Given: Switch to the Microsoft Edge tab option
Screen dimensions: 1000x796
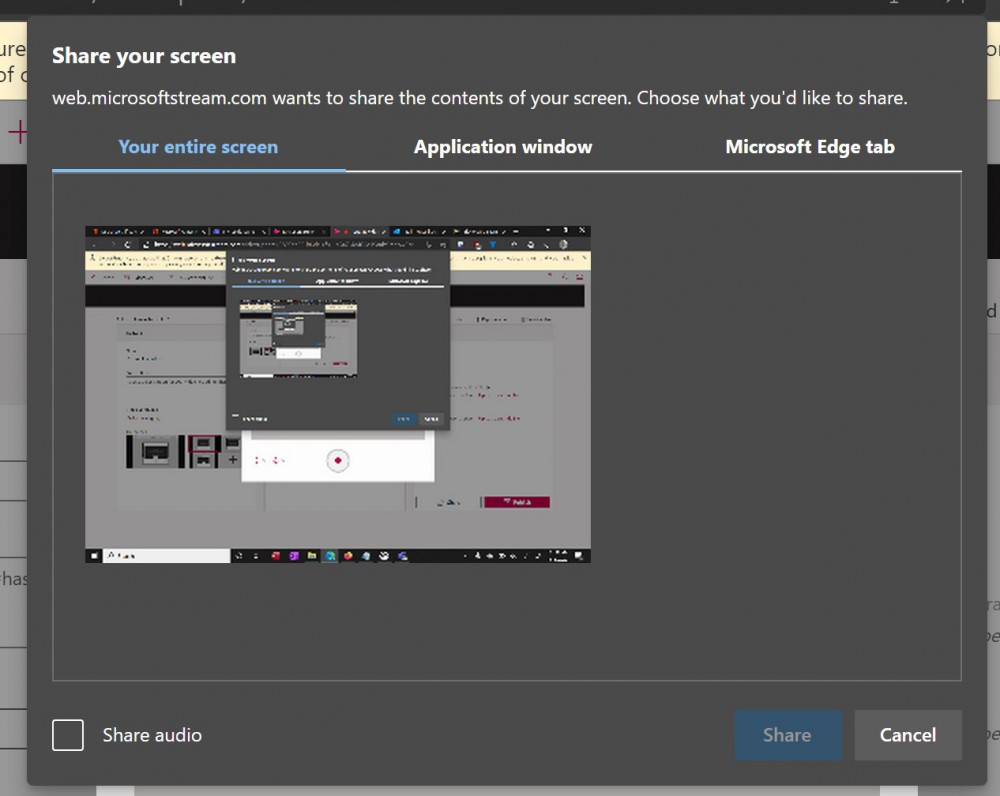Looking at the screenshot, I should 810,146.
